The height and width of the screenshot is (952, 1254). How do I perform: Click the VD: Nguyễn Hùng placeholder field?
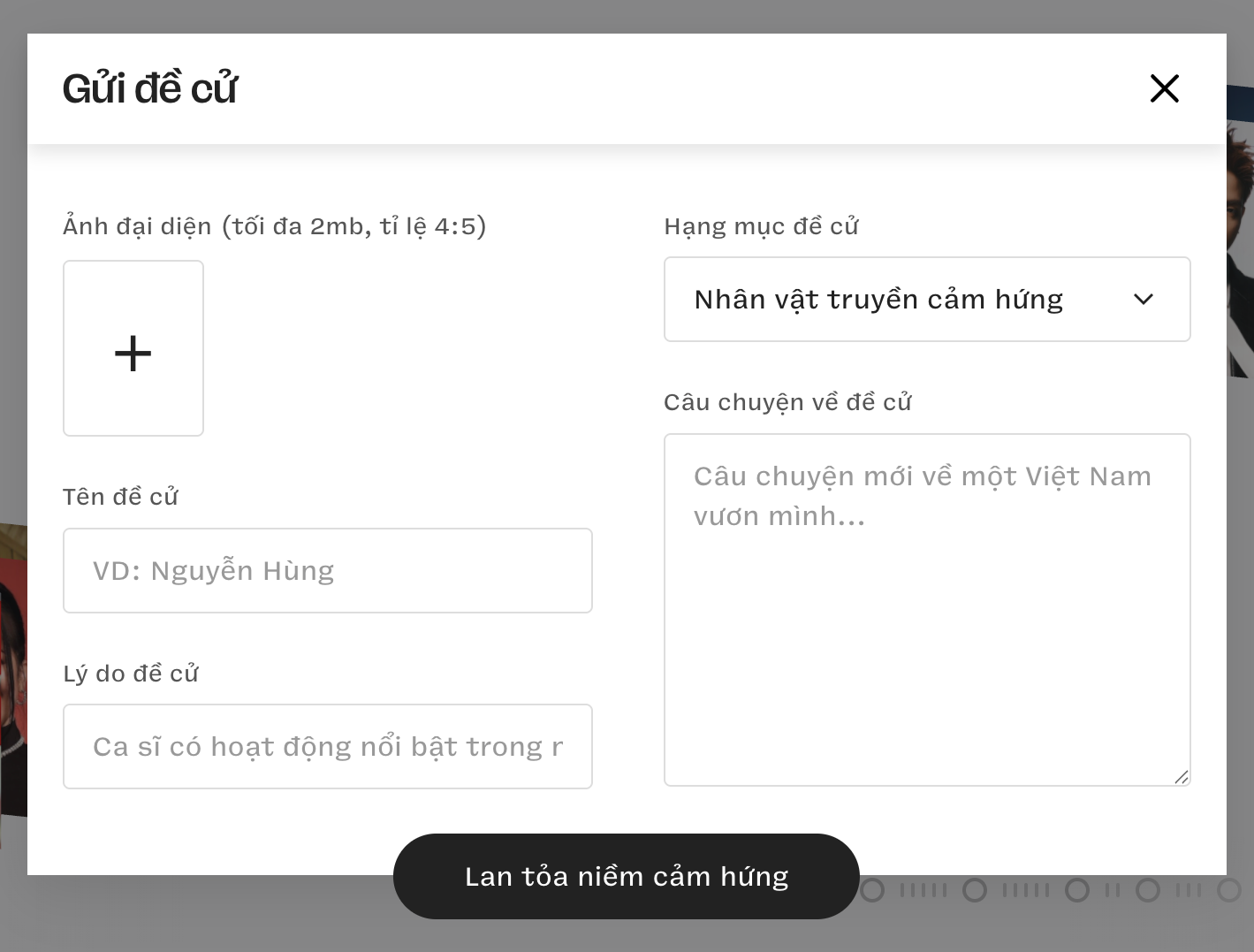pyautogui.click(x=327, y=570)
